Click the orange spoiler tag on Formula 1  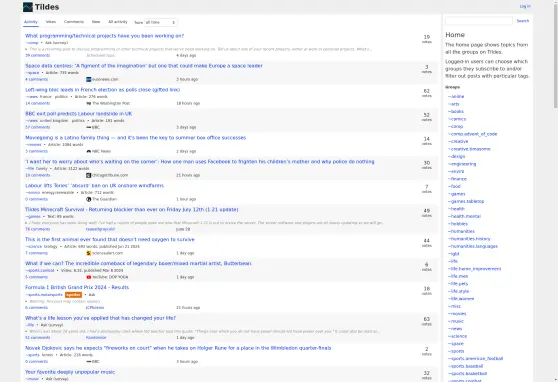(73, 295)
